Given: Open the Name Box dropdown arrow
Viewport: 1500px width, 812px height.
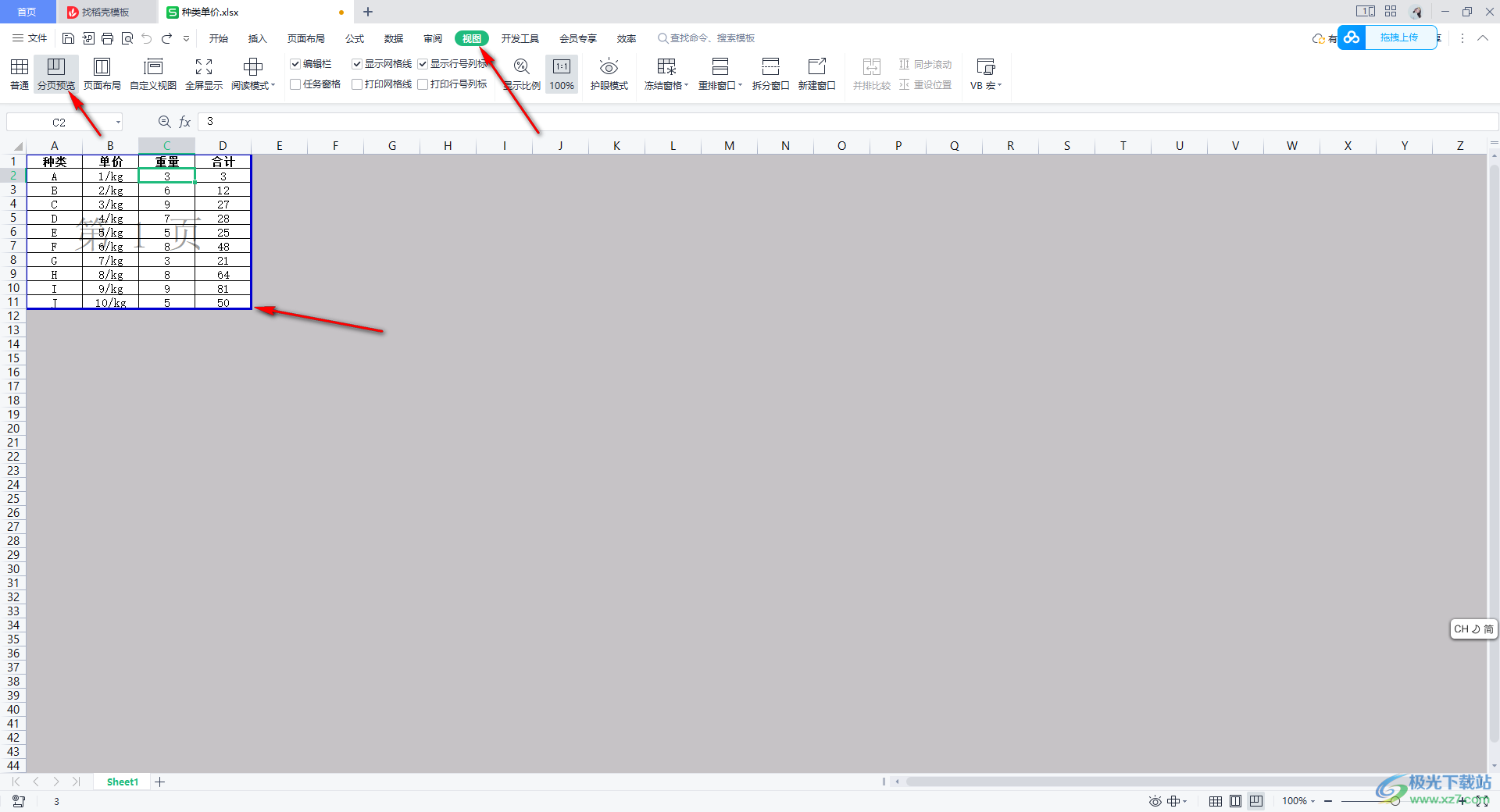Looking at the screenshot, I should pyautogui.click(x=118, y=122).
